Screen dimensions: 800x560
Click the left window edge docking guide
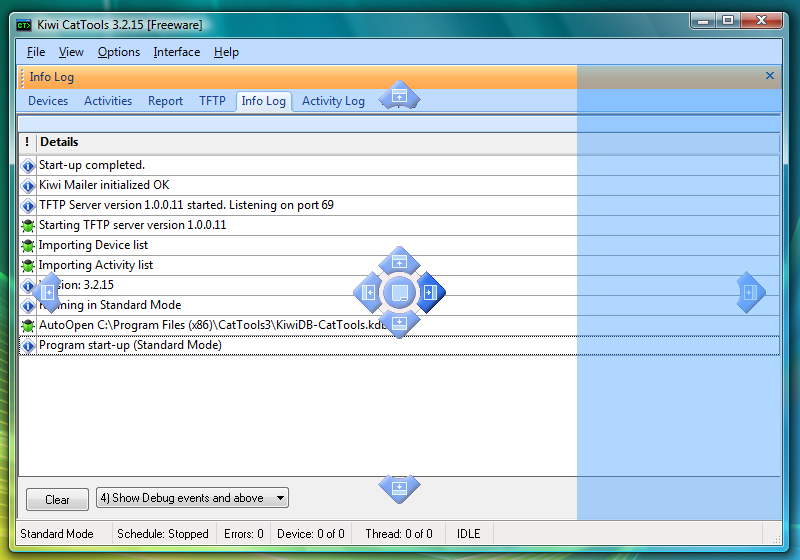47,292
